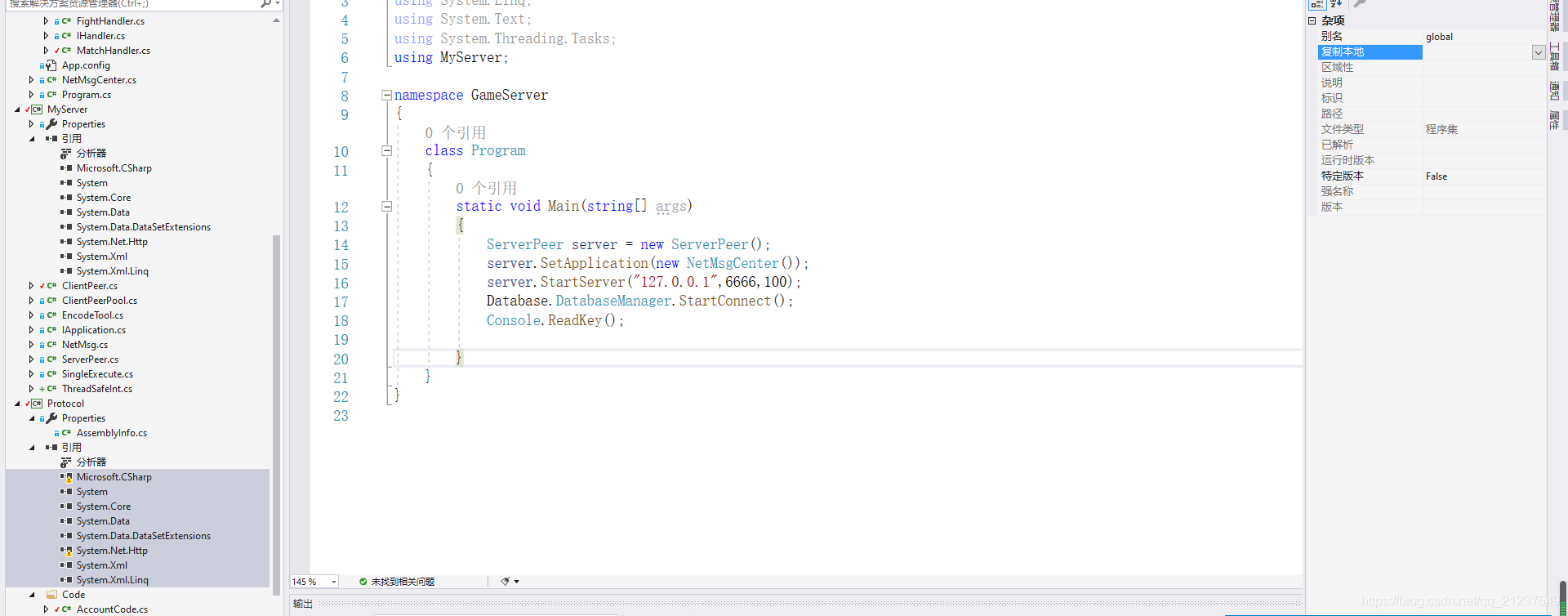1568x616 pixels.
Task: Click DatabaseManager on line 17
Action: [x=613, y=301]
